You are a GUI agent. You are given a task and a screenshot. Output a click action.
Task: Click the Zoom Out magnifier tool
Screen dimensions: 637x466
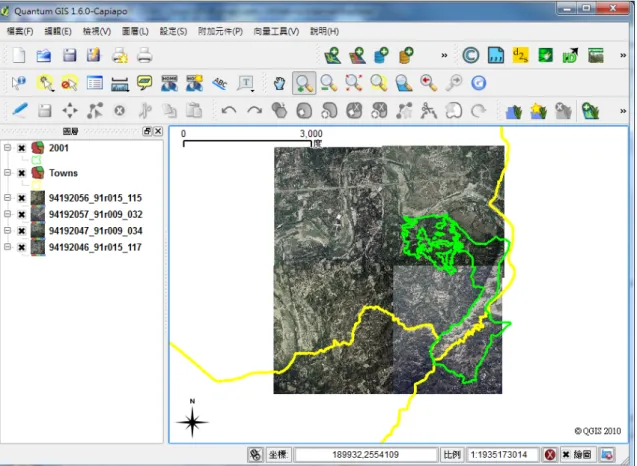pos(329,83)
